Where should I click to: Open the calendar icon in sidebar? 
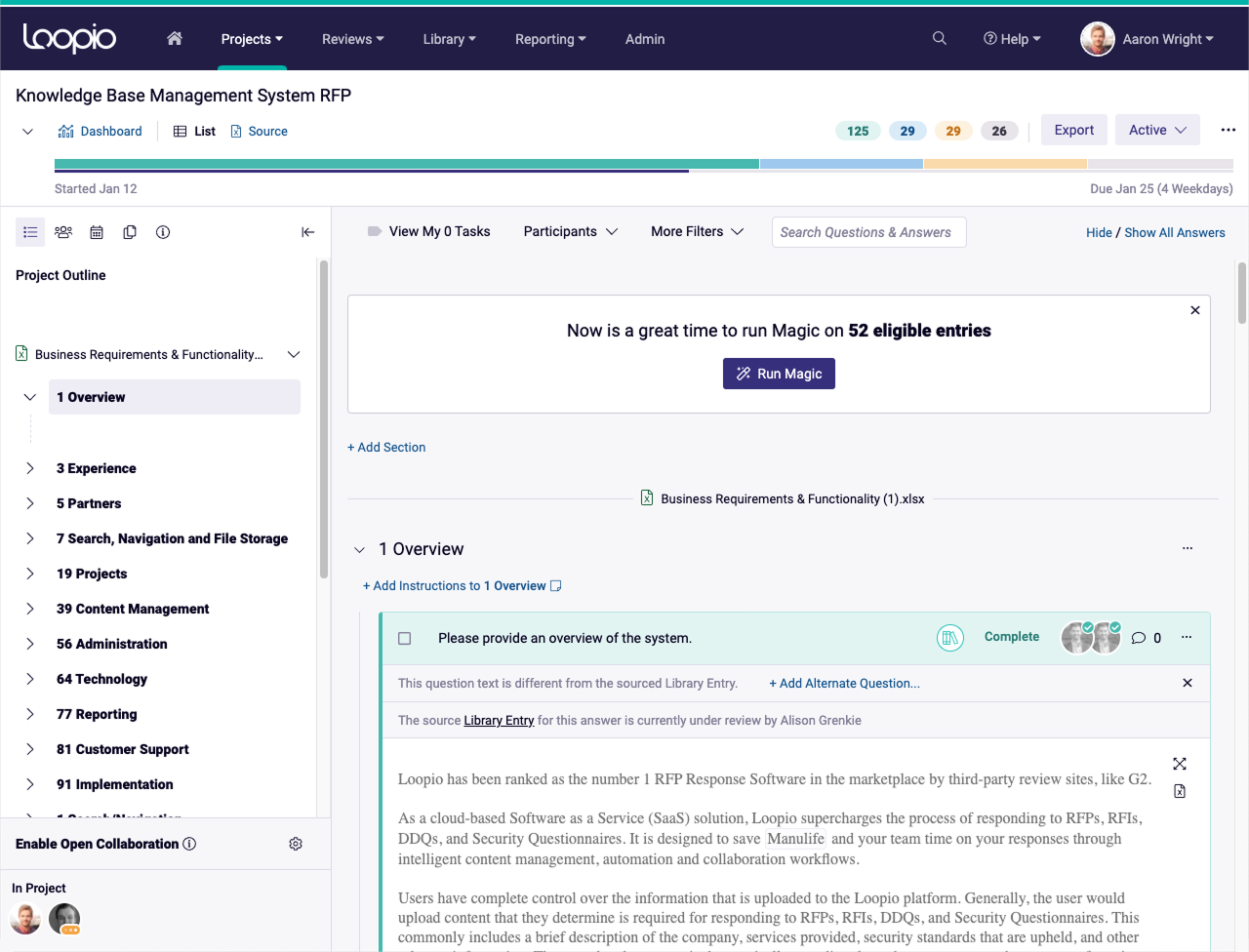[97, 232]
